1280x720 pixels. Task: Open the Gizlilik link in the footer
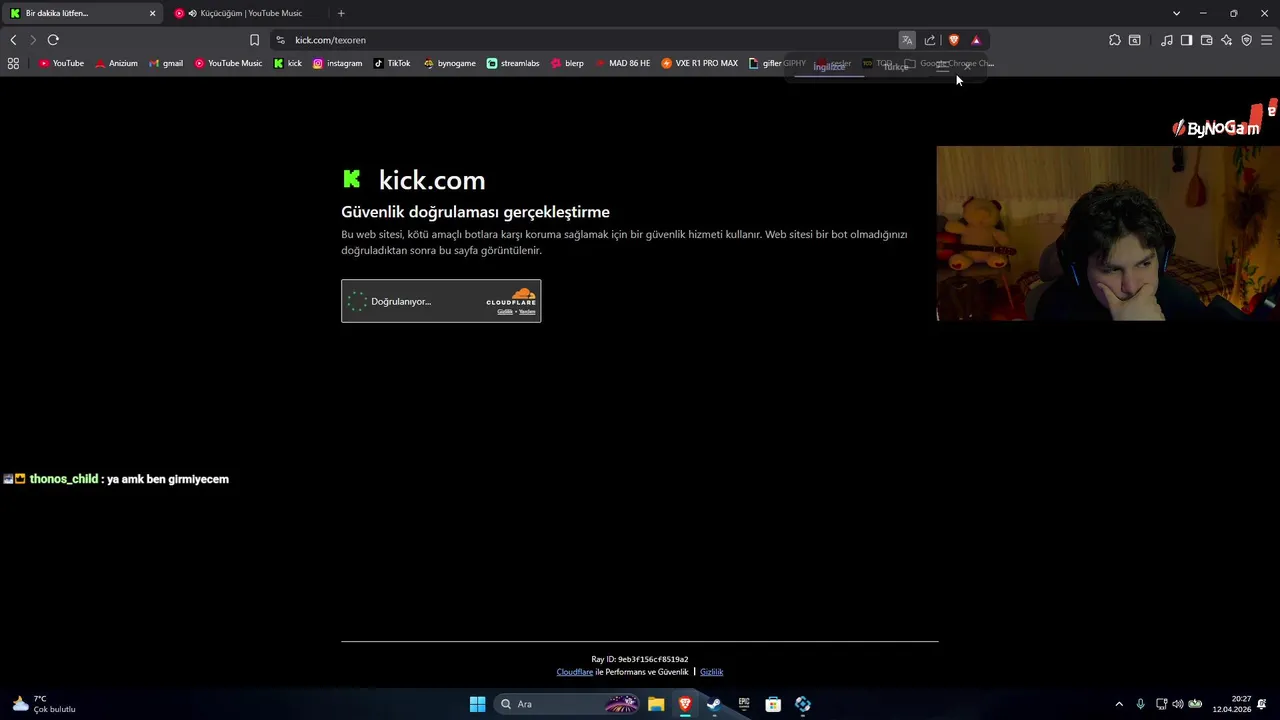(x=711, y=672)
